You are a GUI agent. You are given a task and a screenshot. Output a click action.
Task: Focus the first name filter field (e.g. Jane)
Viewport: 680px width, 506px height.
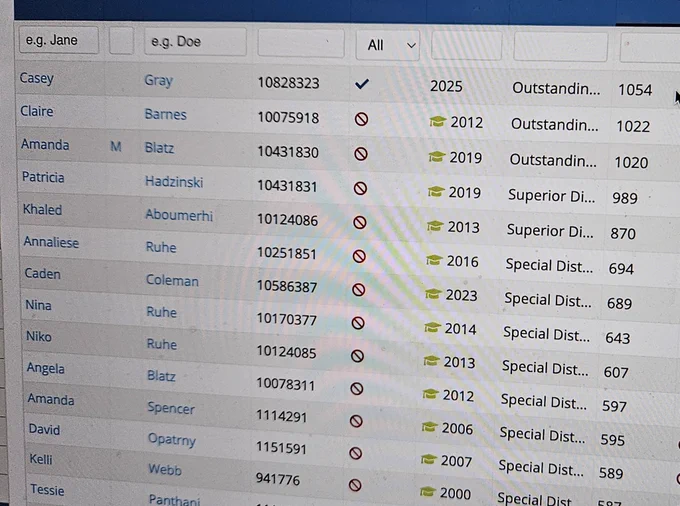click(59, 40)
